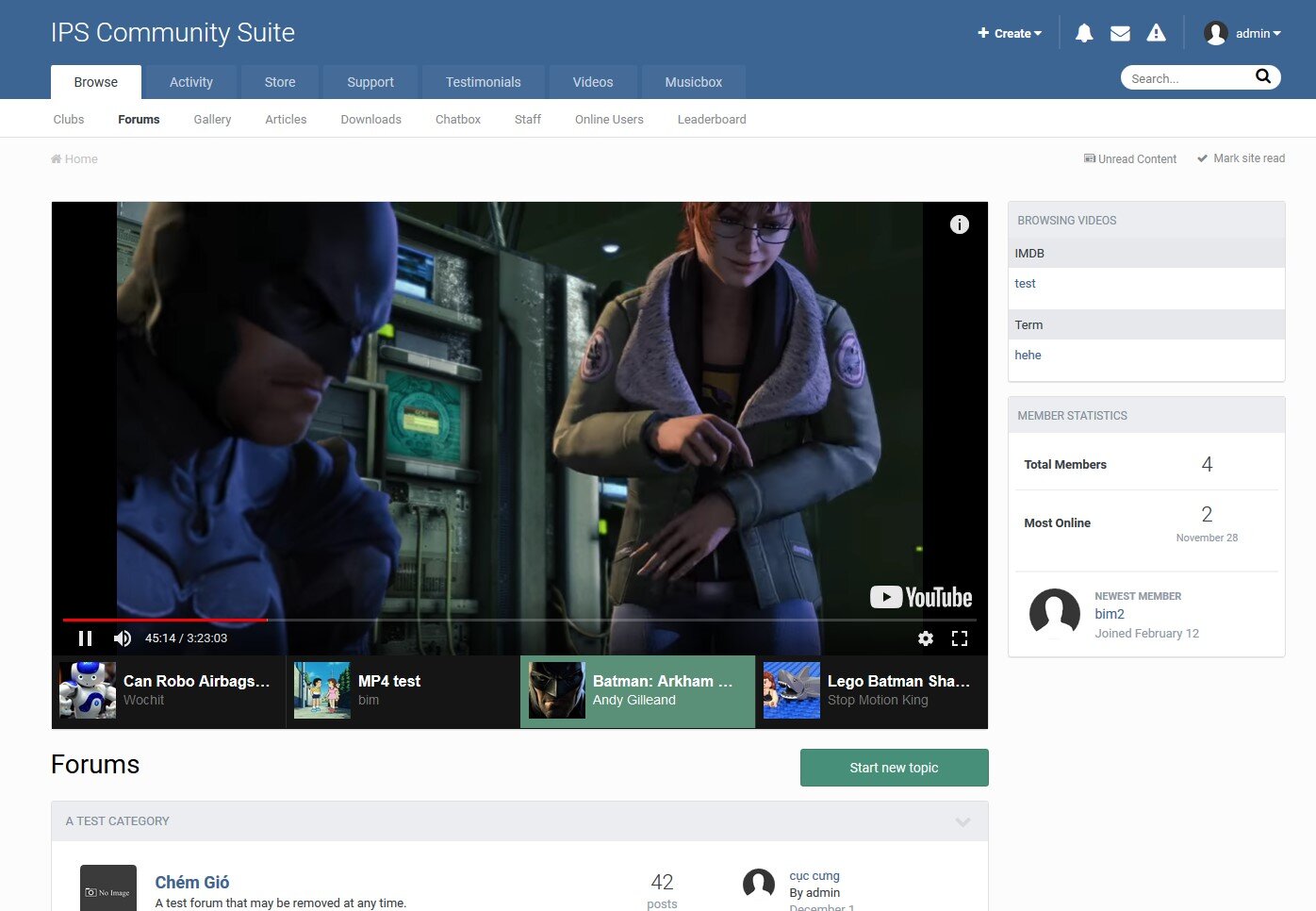
Task: Click the video info icon
Action: [959, 224]
